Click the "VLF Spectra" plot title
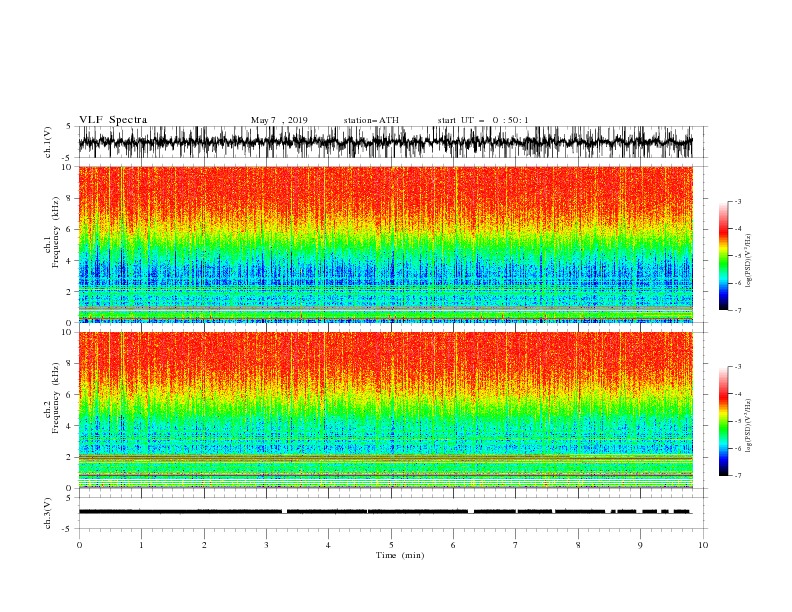 pyautogui.click(x=113, y=120)
